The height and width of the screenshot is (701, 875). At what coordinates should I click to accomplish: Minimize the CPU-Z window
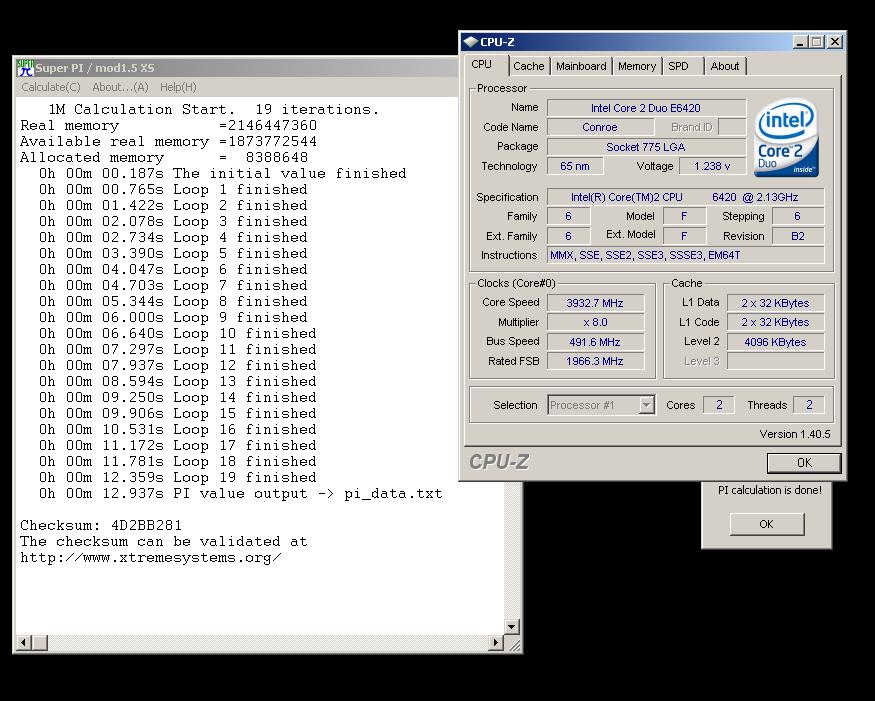pyautogui.click(x=800, y=42)
